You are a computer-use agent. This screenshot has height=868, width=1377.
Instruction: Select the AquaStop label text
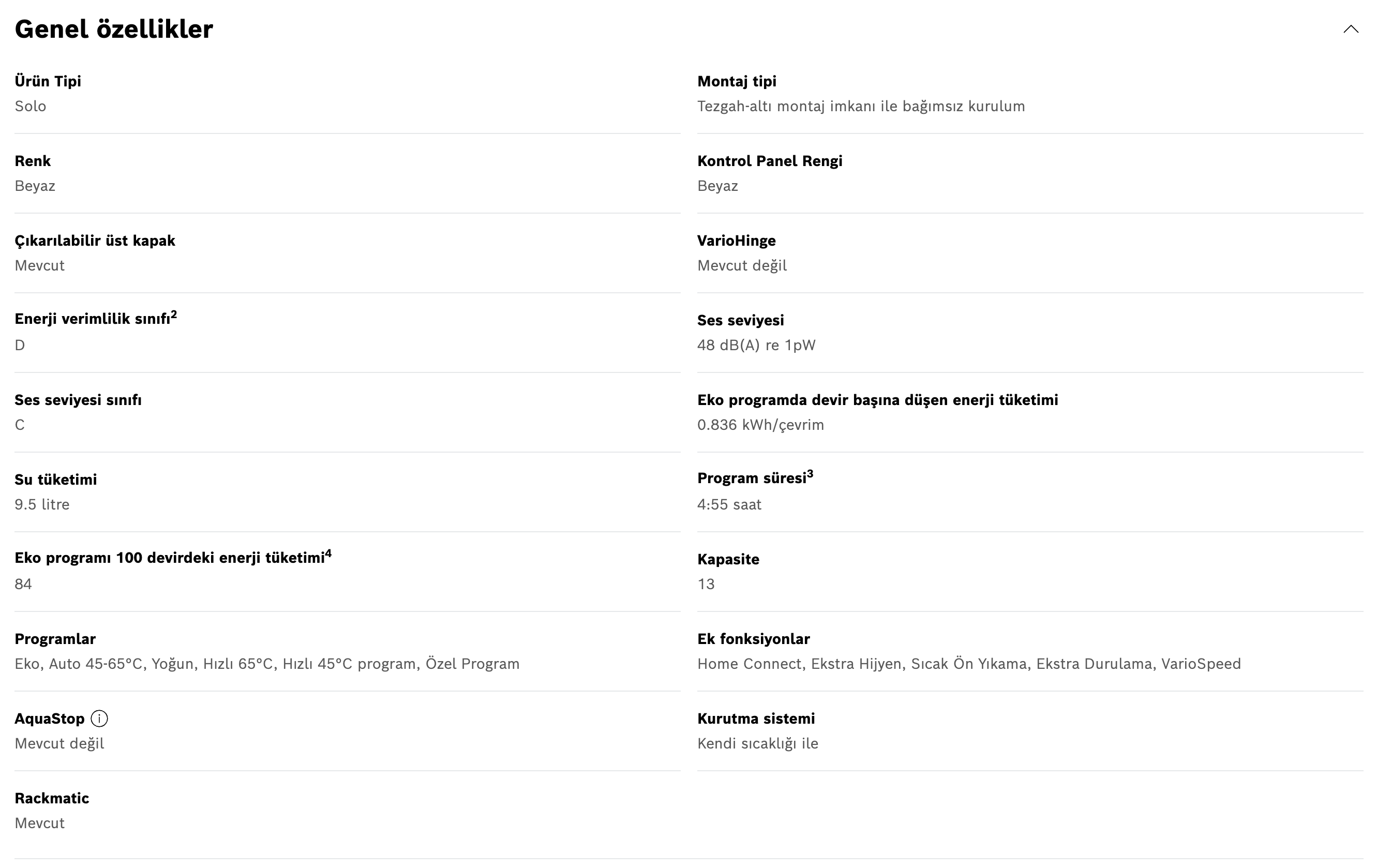49,719
